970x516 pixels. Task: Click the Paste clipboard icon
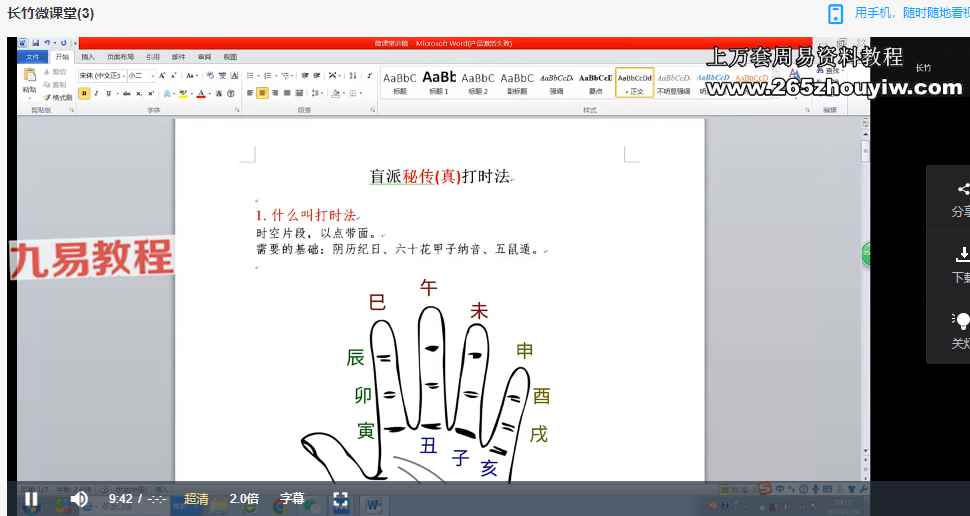click(x=30, y=75)
